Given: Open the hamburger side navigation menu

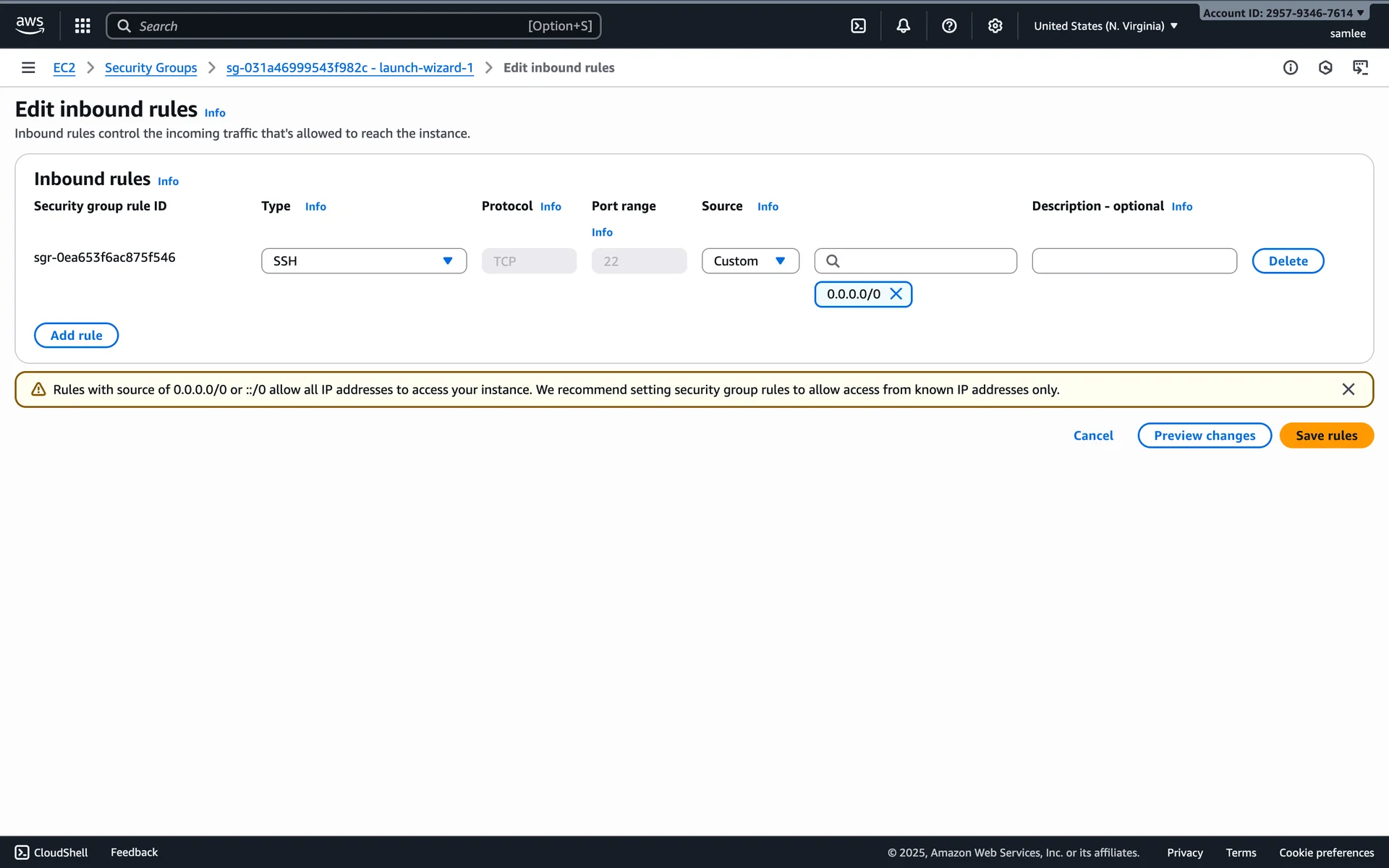Looking at the screenshot, I should 28,67.
